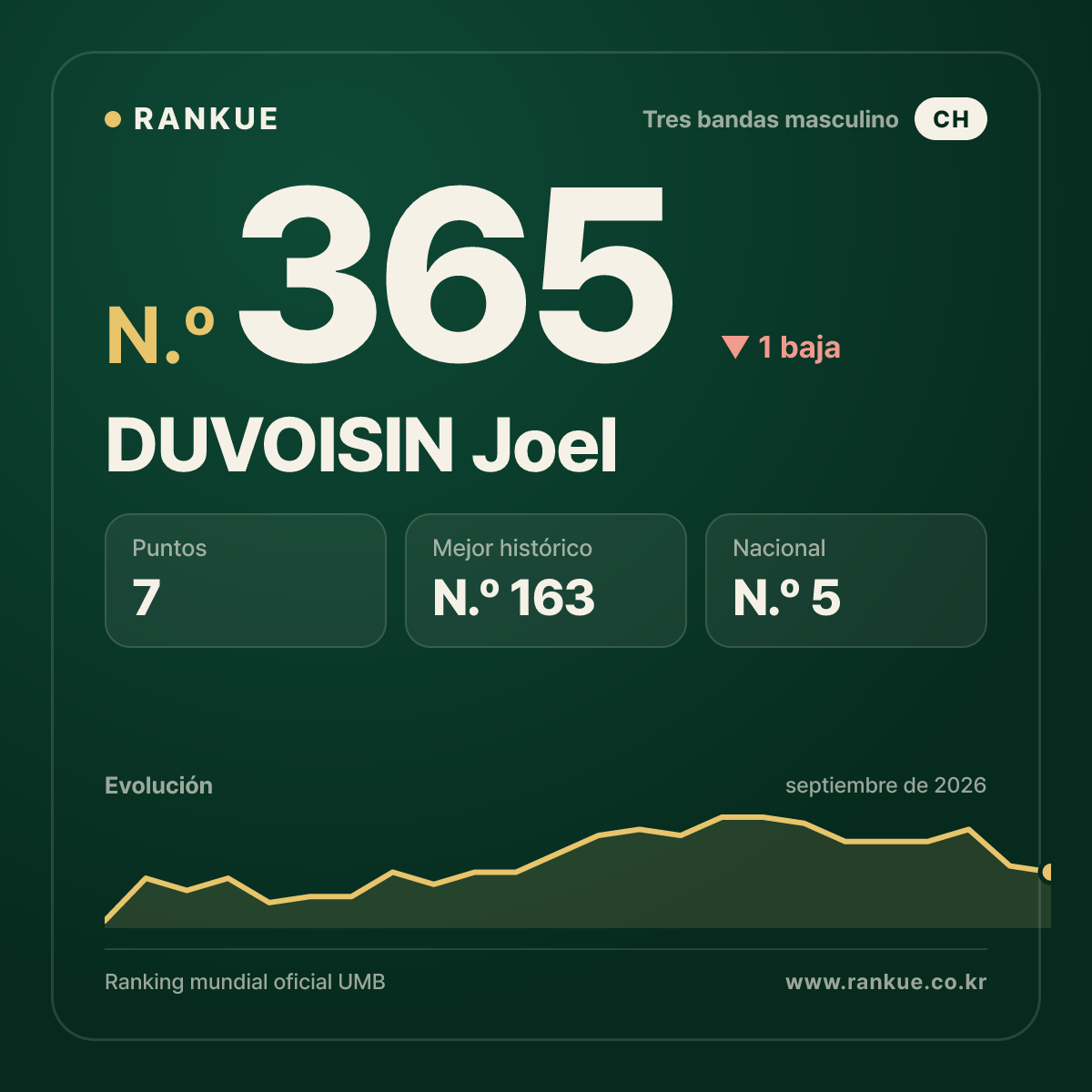1092x1092 pixels.
Task: Click the red down-triangle rank change icon
Action: (x=734, y=348)
